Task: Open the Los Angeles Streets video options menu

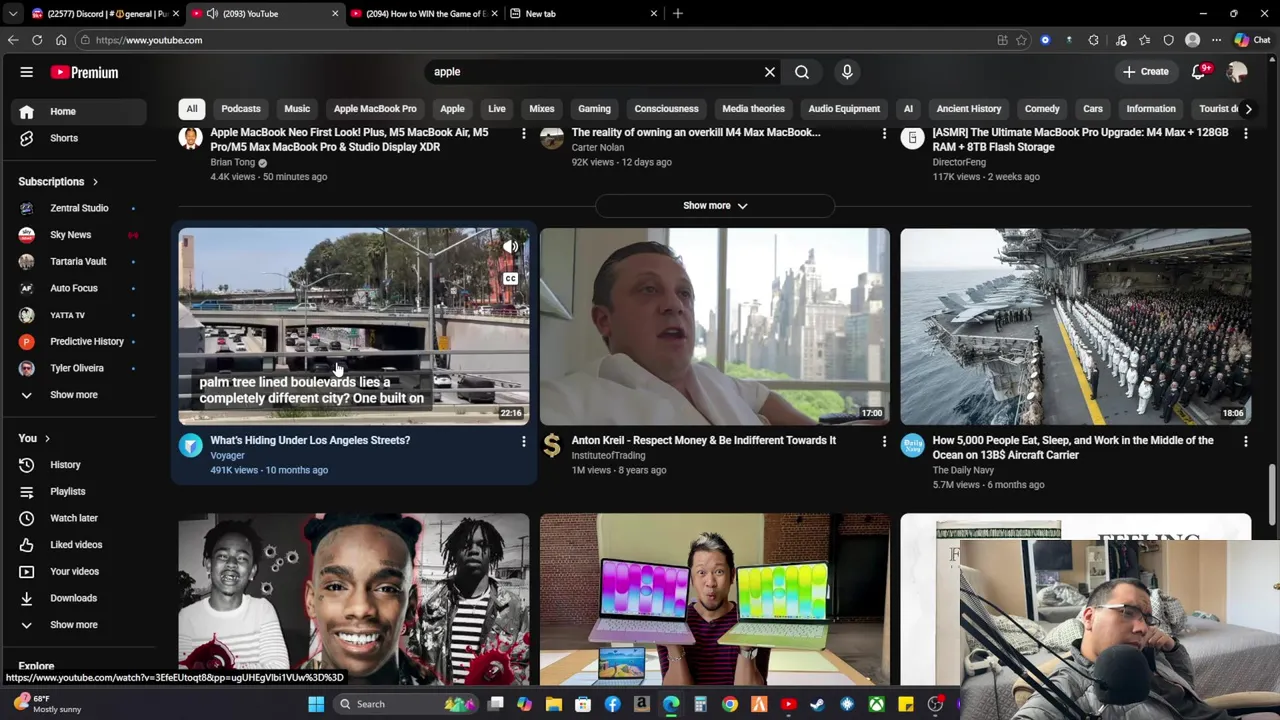Action: pos(523,441)
